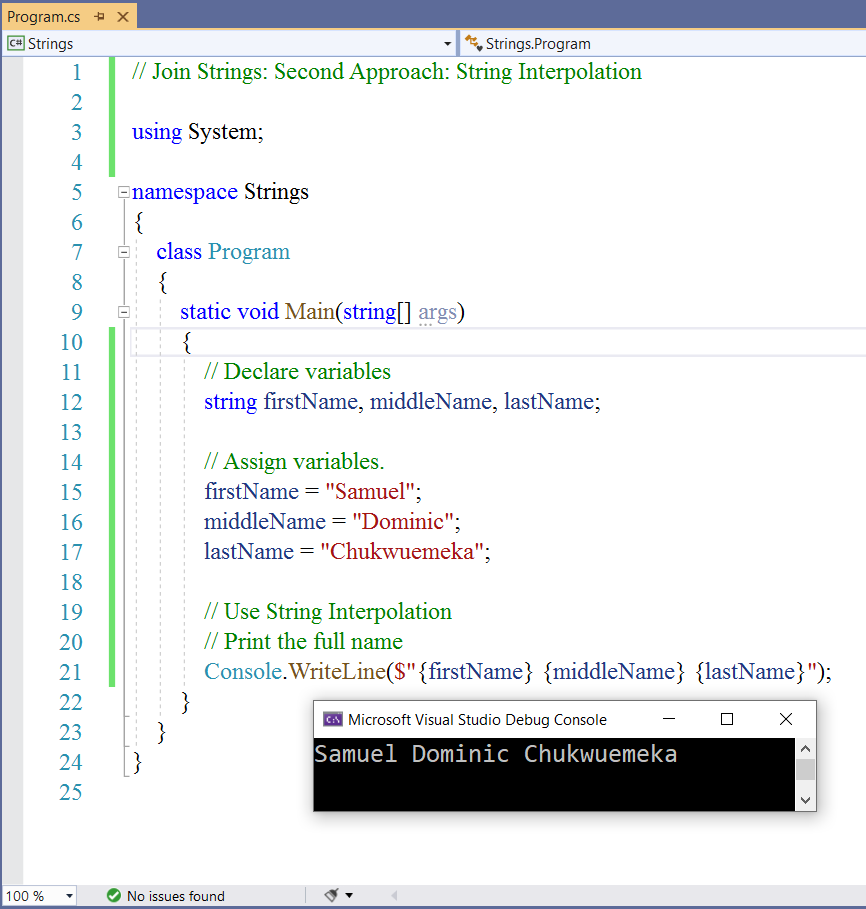This screenshot has width=866, height=909.
Task: Click the Join Strings comment on line 1
Action: 387,72
